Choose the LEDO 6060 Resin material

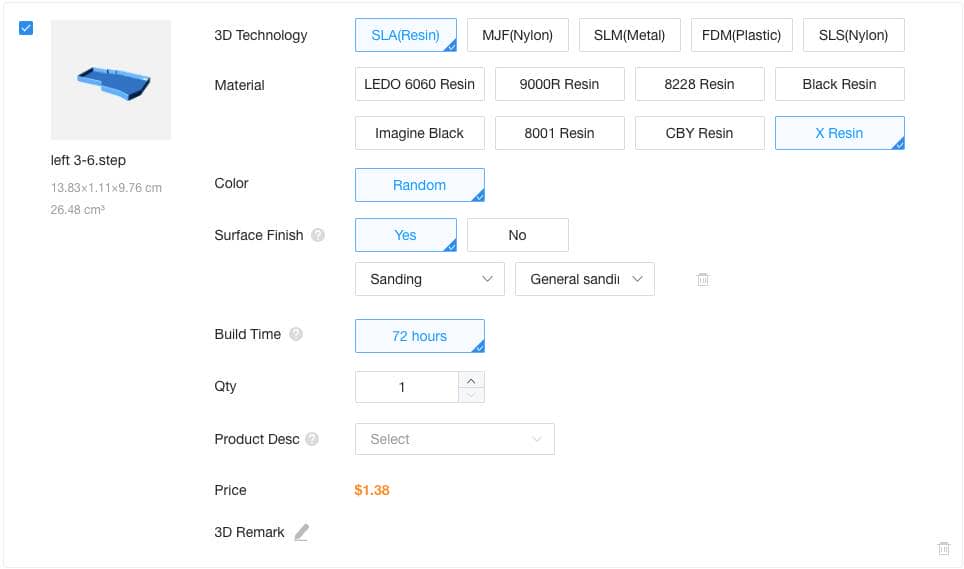pos(419,84)
